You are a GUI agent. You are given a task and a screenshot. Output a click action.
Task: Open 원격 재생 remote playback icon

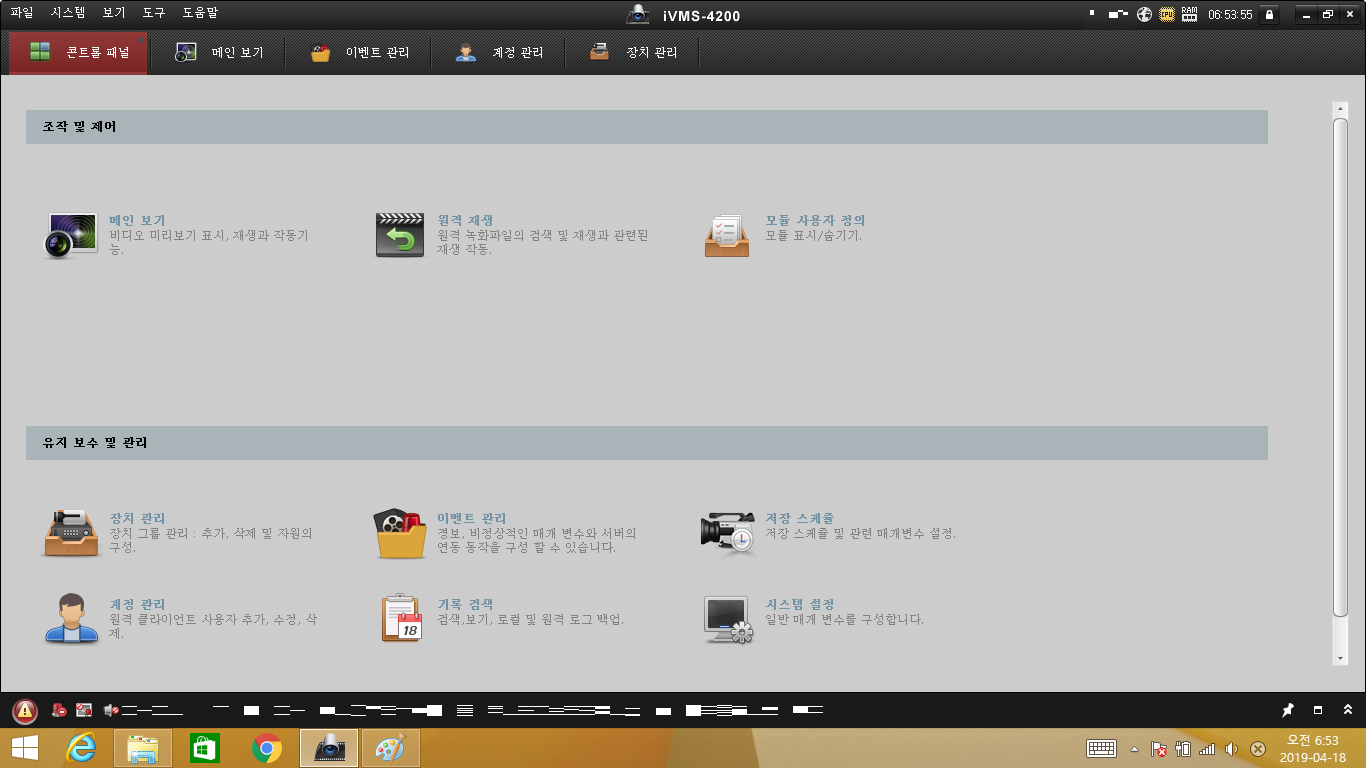coord(399,235)
